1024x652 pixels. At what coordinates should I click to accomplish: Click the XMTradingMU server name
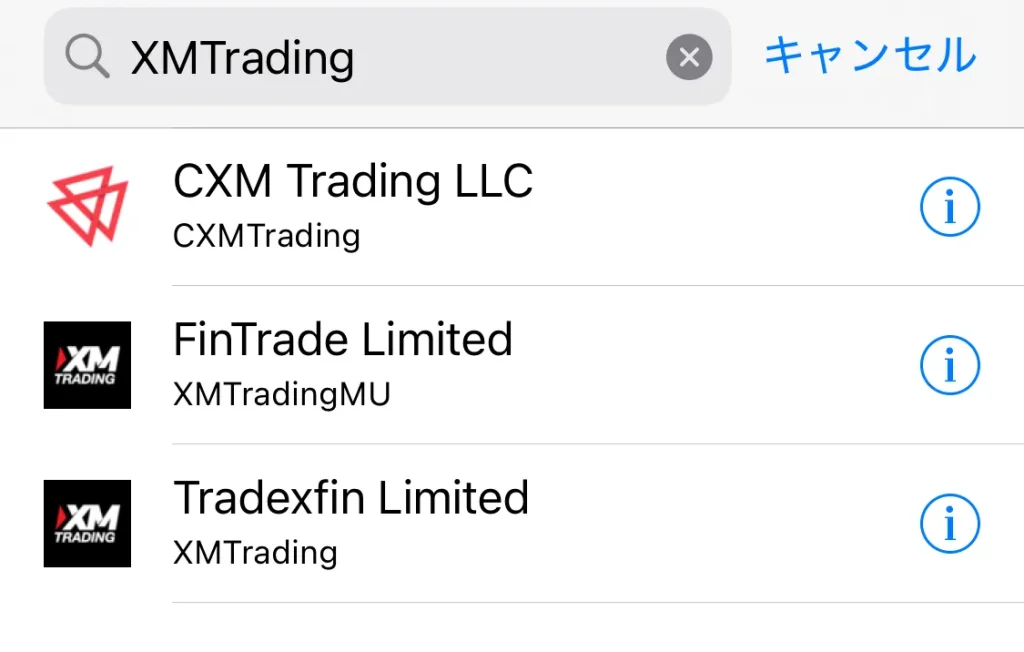coord(281,394)
